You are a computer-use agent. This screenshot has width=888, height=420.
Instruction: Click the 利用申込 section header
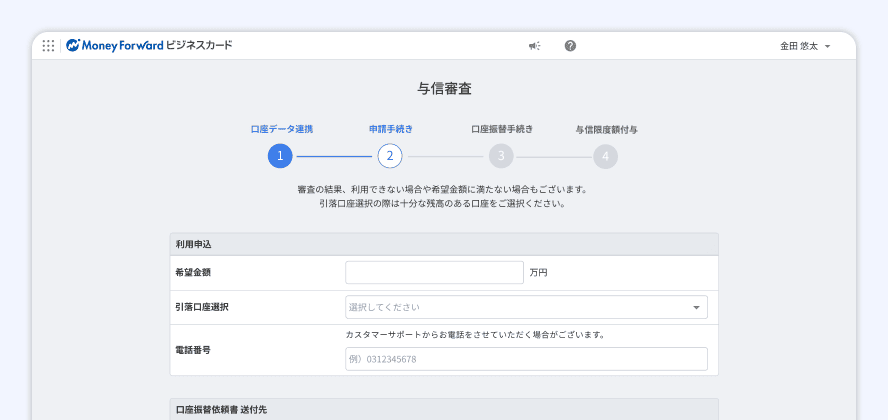tap(194, 244)
